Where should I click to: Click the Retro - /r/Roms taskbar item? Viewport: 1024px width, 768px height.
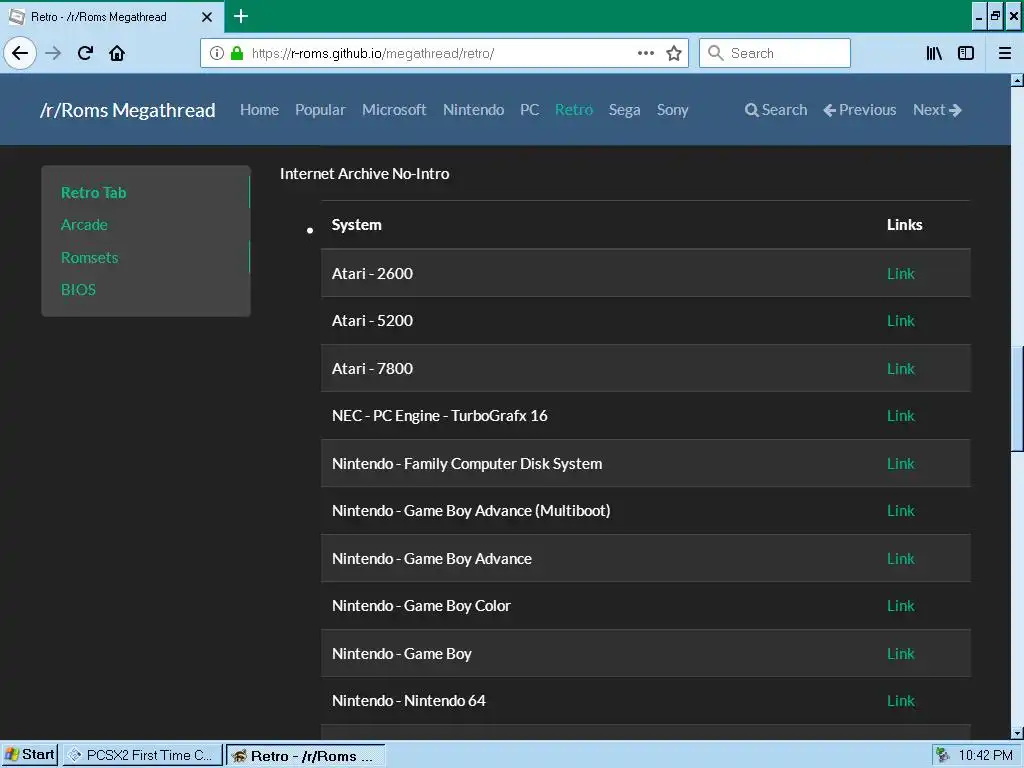[x=305, y=756]
